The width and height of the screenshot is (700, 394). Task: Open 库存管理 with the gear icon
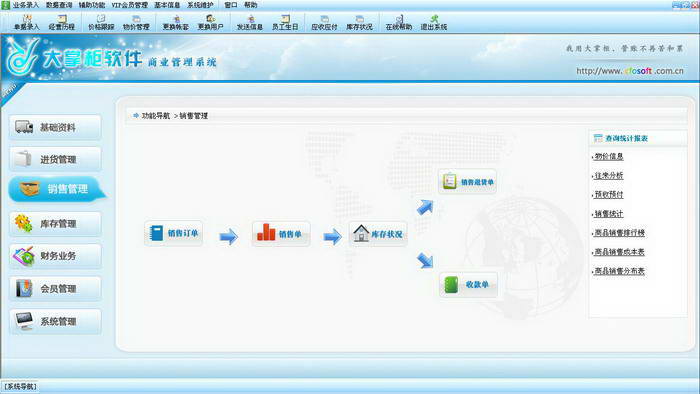(55, 224)
